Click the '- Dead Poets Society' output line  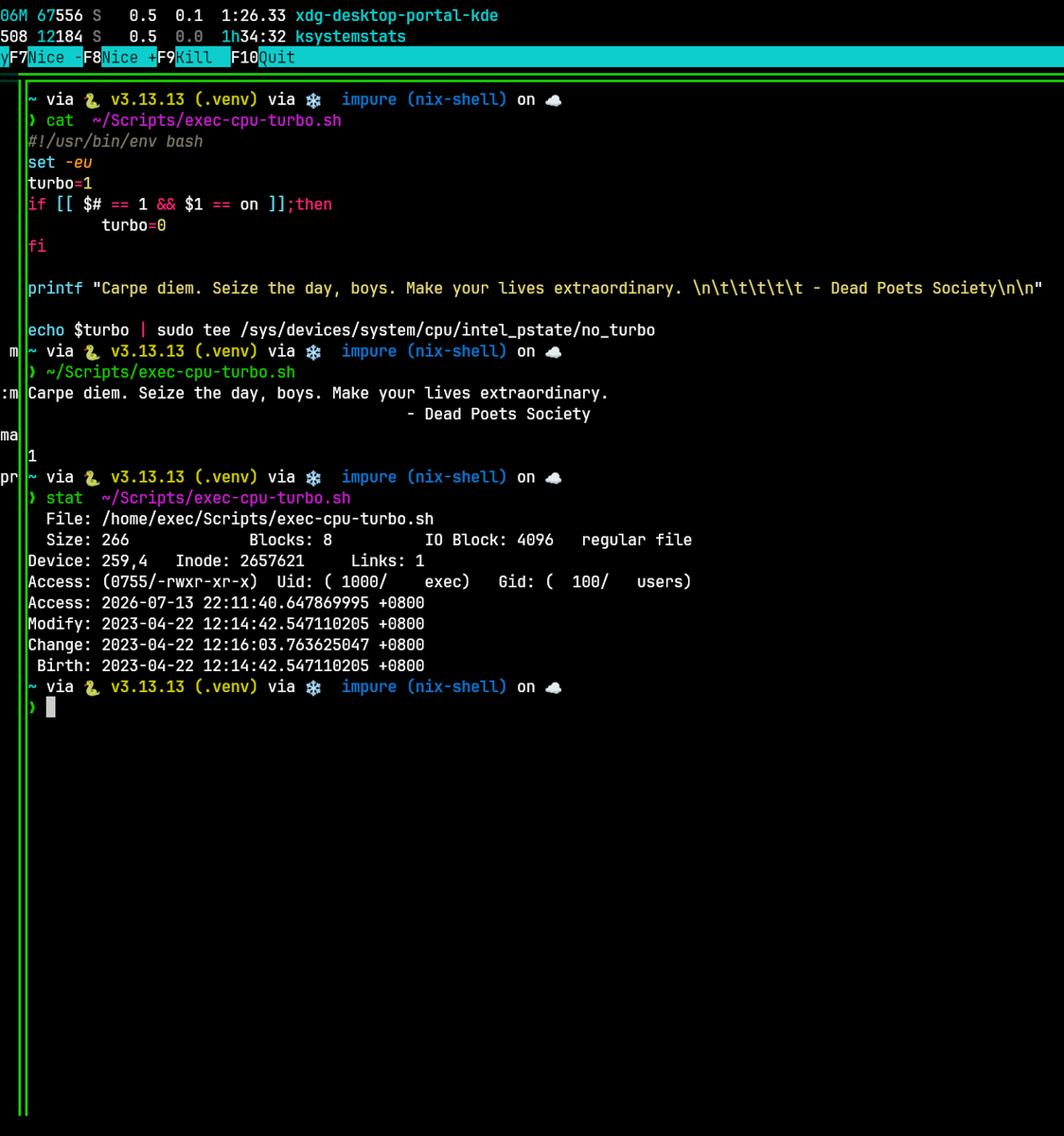(498, 415)
